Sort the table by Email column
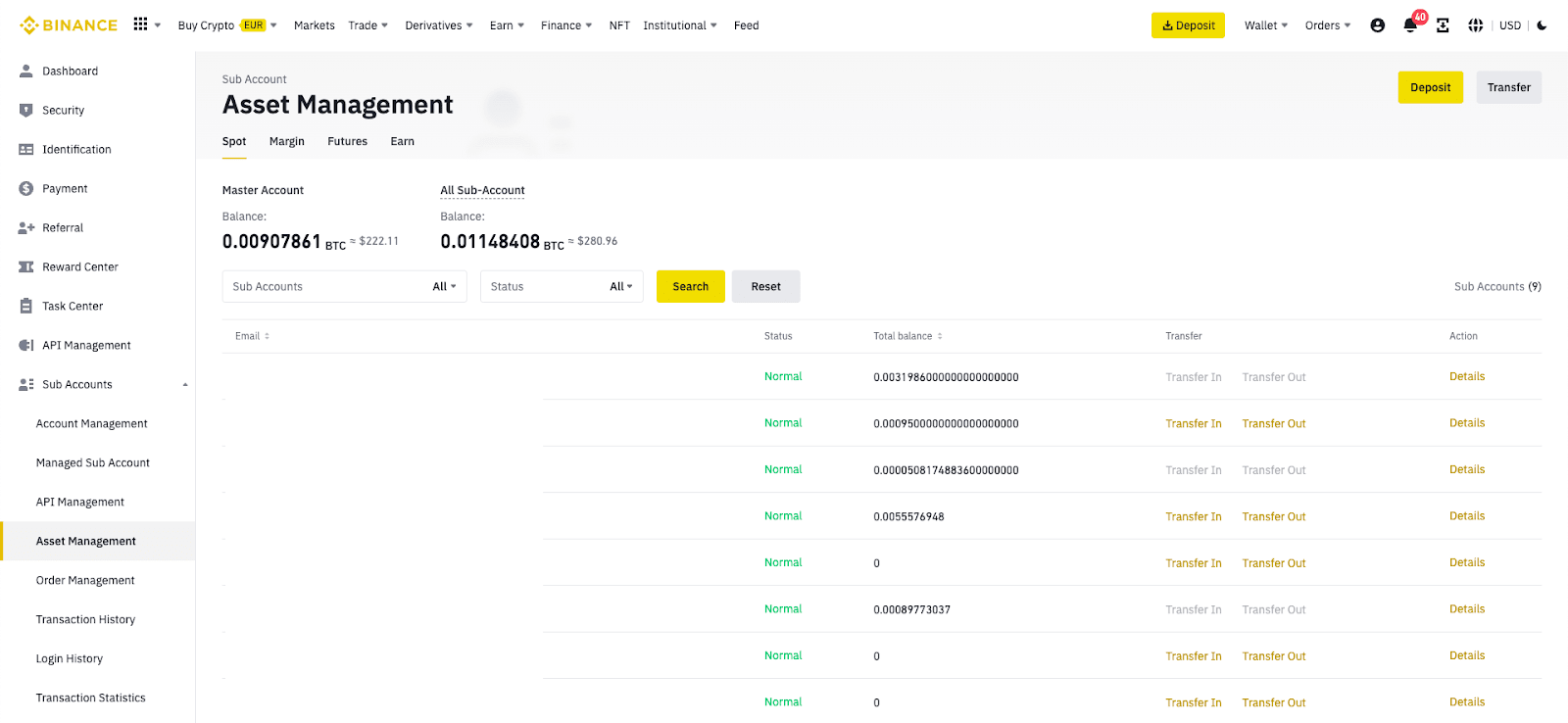Screen dimensions: 1568x723 click(267, 336)
